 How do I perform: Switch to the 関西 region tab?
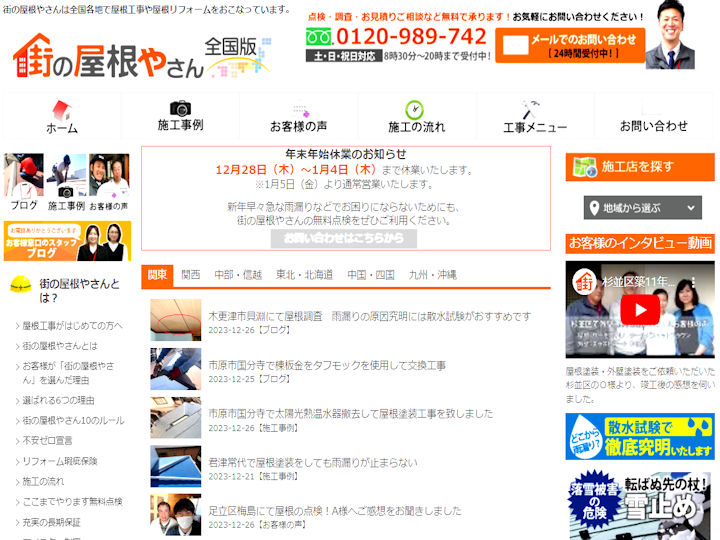click(190, 275)
